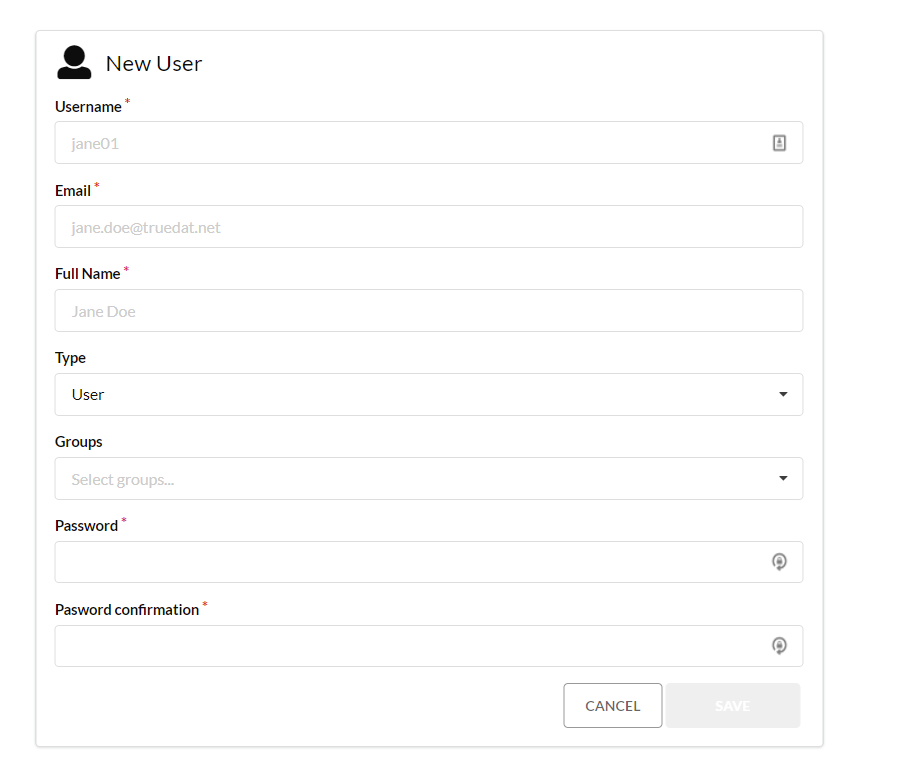904x768 pixels.
Task: Click the Save button
Action: (732, 706)
